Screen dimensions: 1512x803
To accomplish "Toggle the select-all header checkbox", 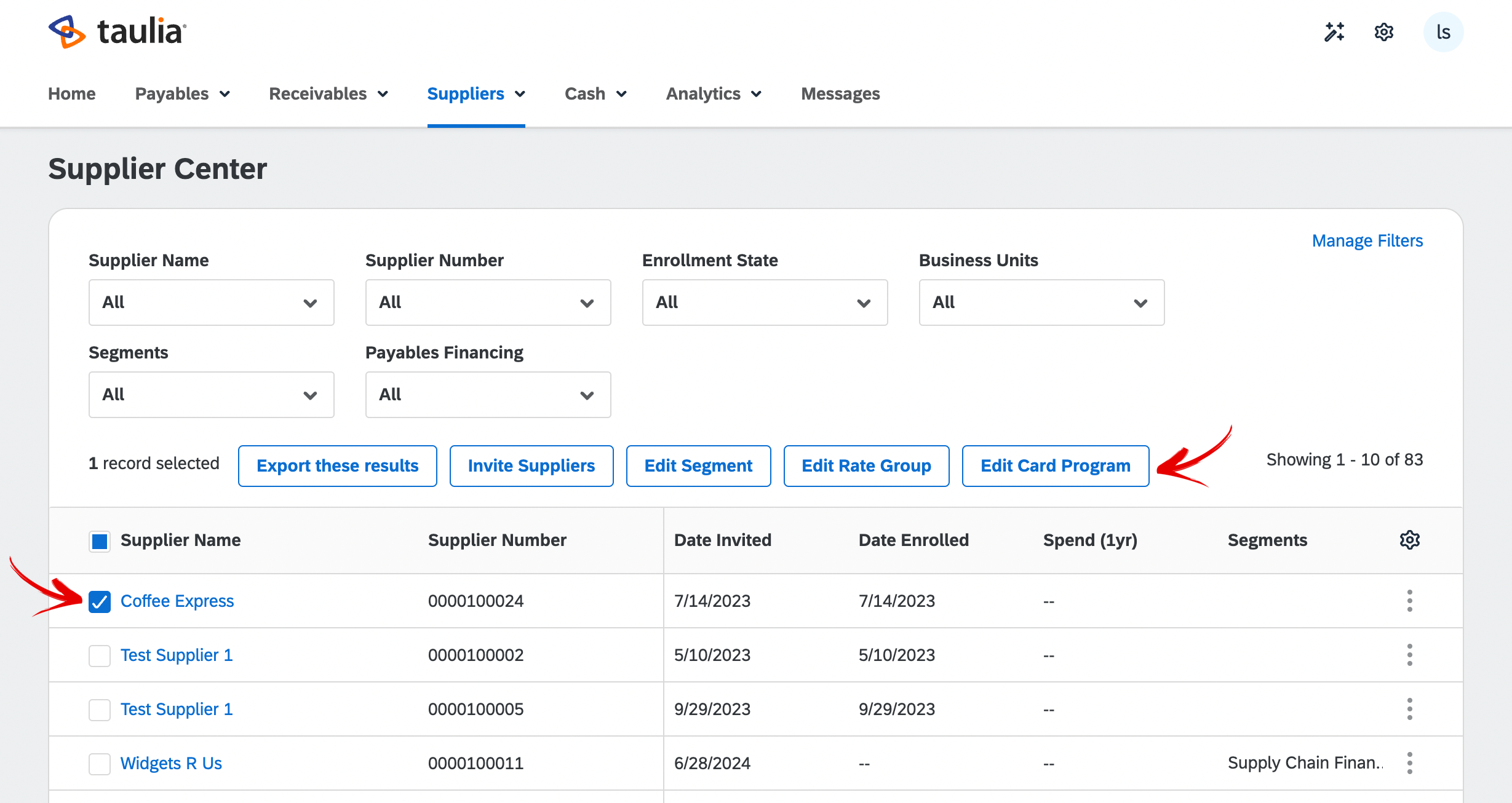I will (100, 541).
